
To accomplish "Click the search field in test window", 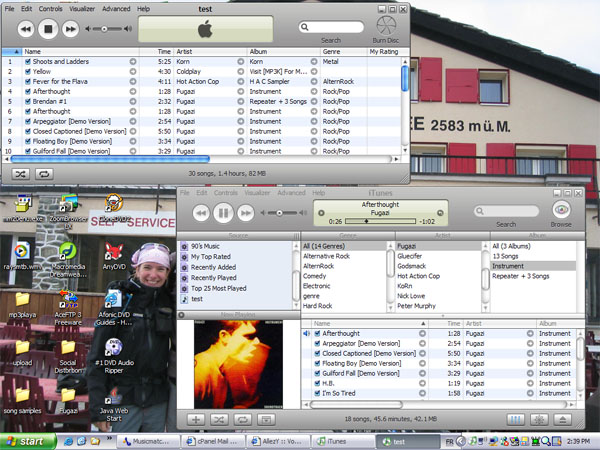I will [x=331, y=27].
